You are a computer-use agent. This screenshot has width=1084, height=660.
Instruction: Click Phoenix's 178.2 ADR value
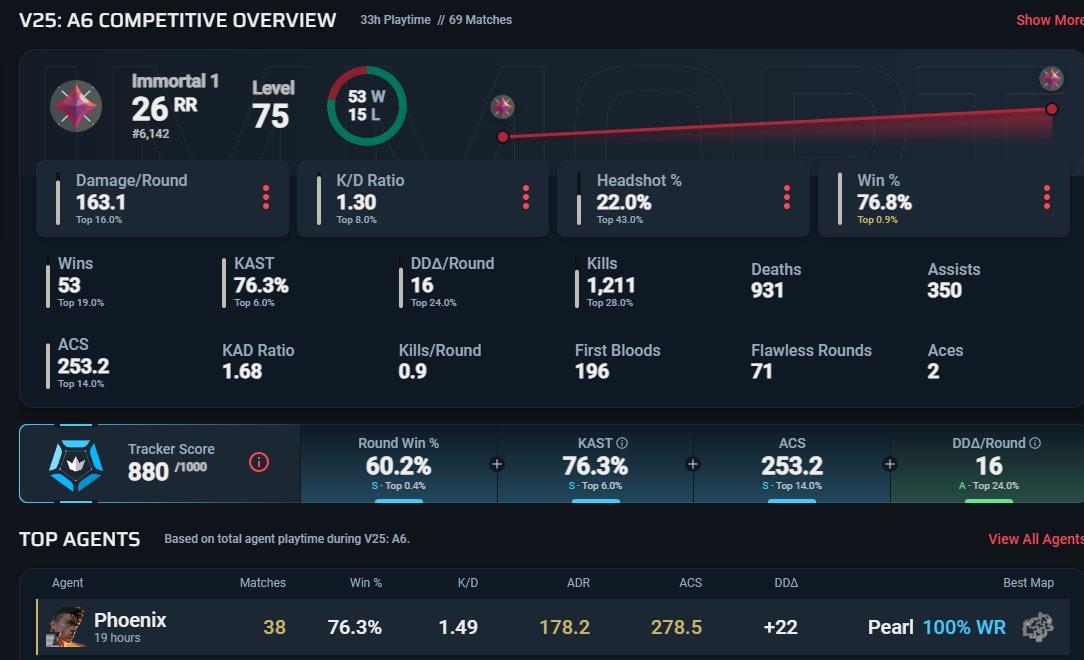pyautogui.click(x=565, y=627)
